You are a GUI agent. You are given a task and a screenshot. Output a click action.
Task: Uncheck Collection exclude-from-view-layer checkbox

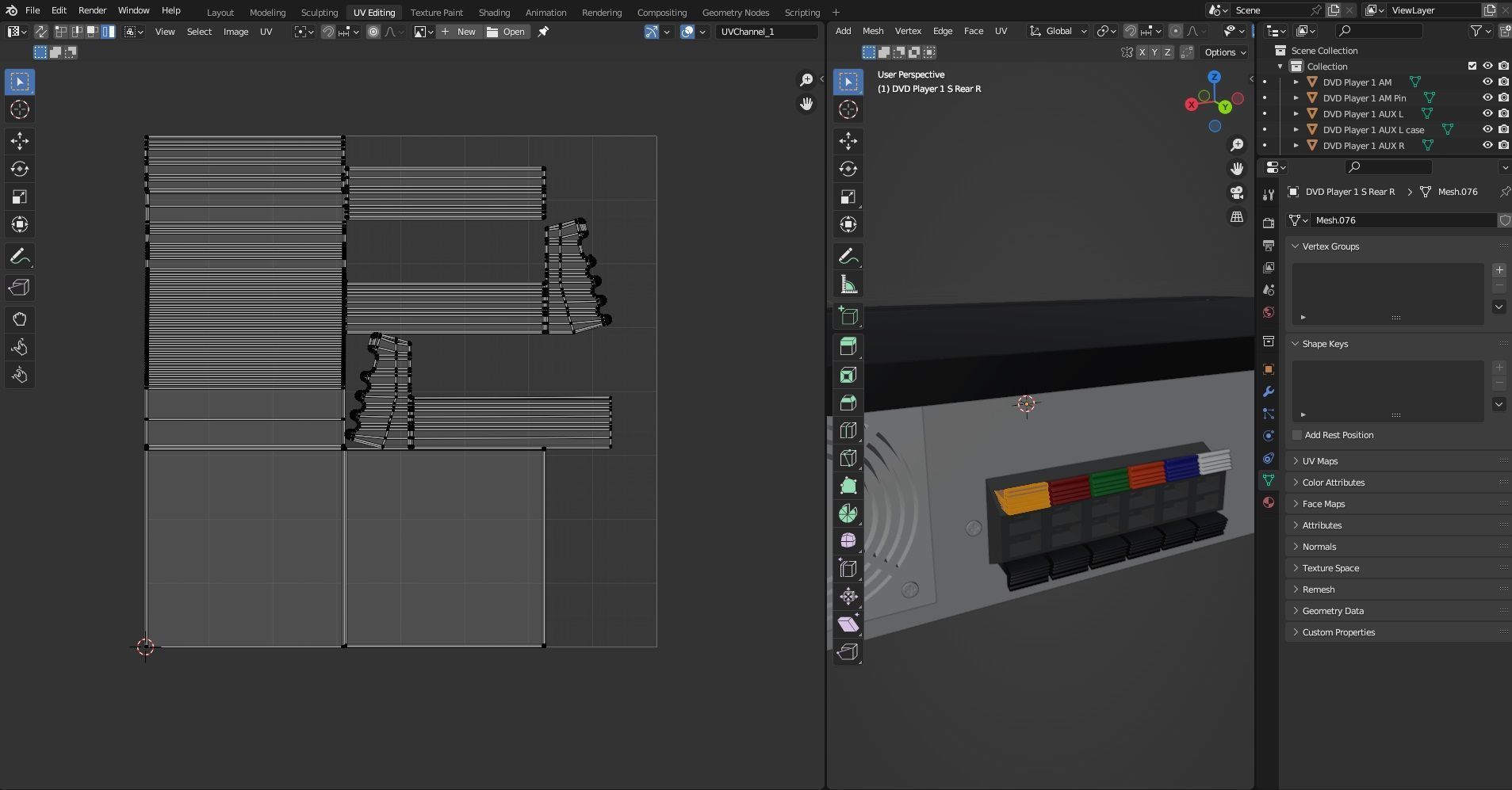[x=1472, y=66]
